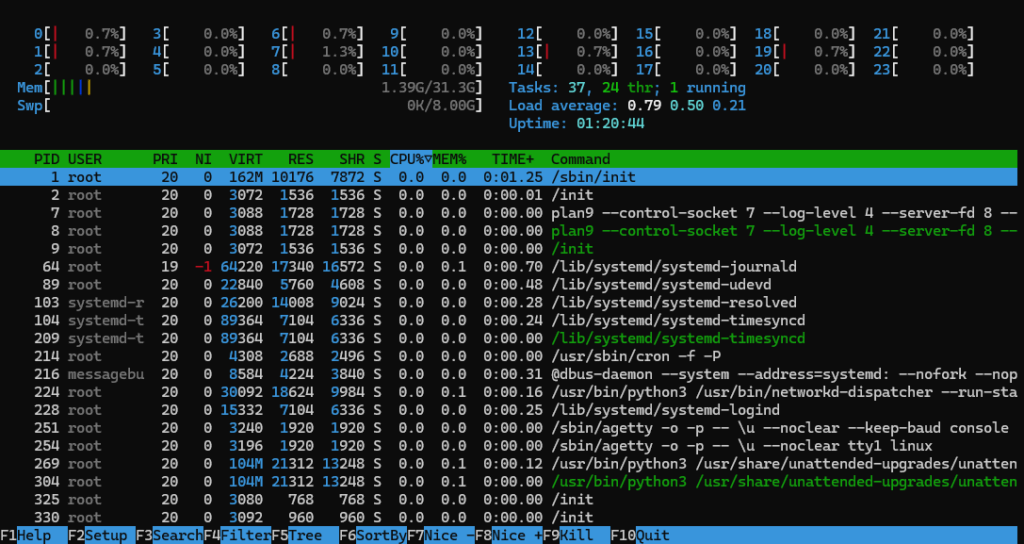Click the S state column header
This screenshot has height=544, width=1024.
377,159
